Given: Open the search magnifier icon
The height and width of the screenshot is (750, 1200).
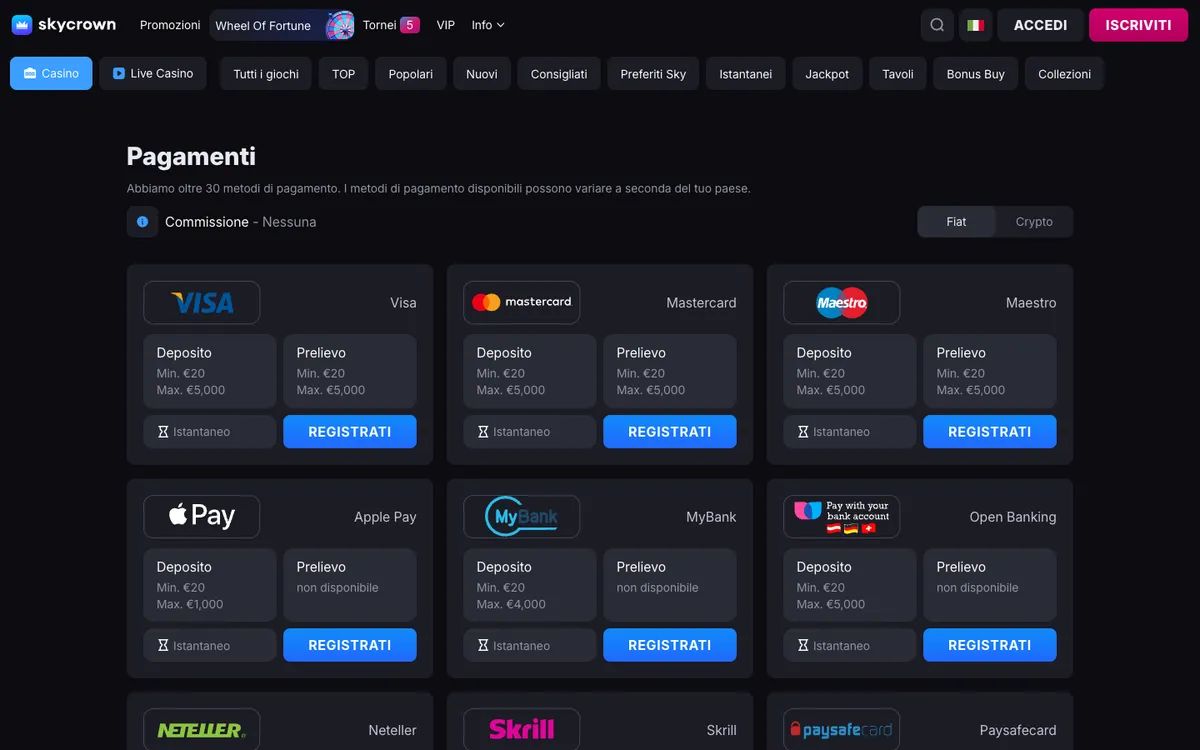Looking at the screenshot, I should pyautogui.click(x=937, y=25).
